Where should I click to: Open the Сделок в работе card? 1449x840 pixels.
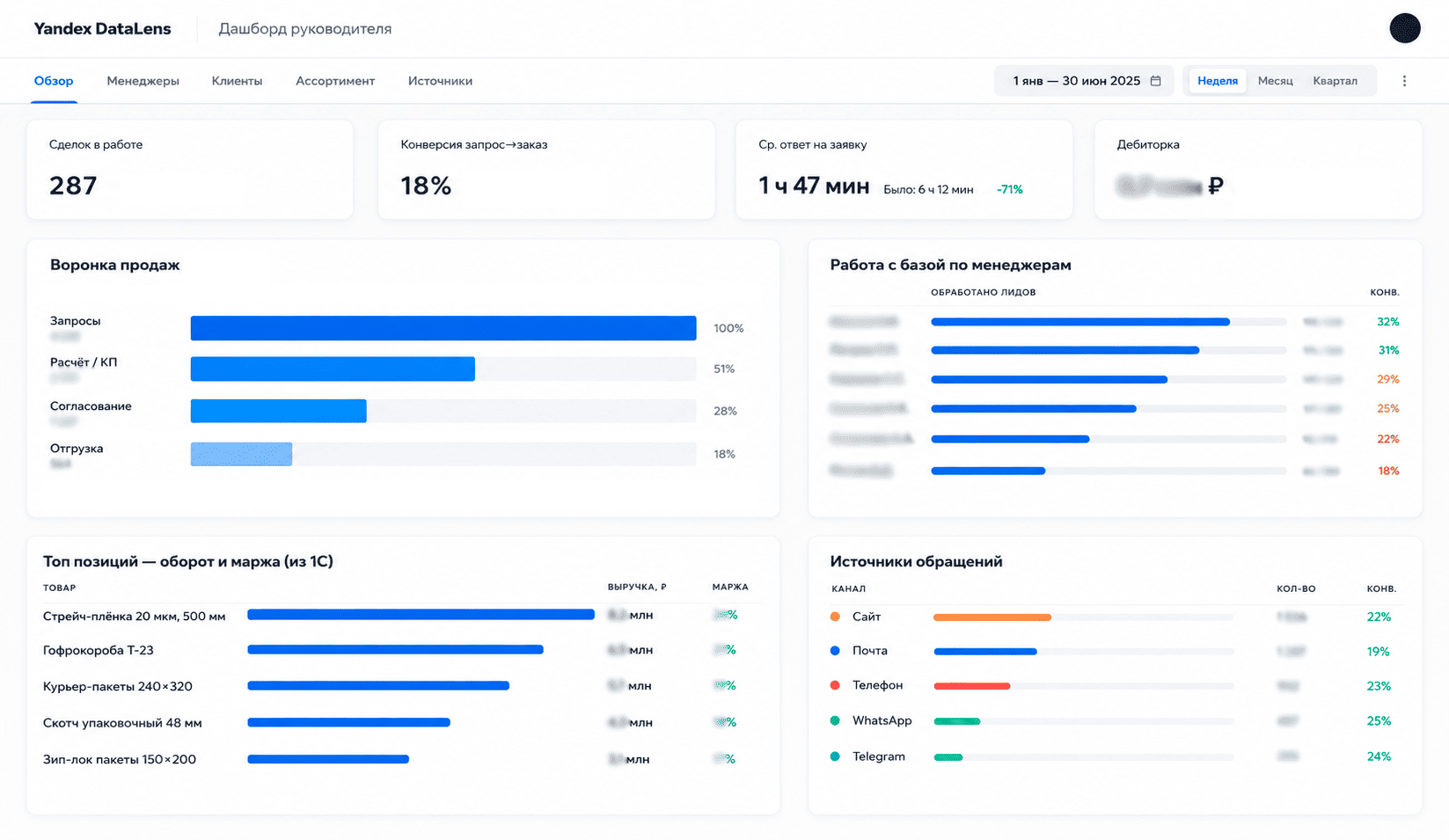pyautogui.click(x=190, y=170)
